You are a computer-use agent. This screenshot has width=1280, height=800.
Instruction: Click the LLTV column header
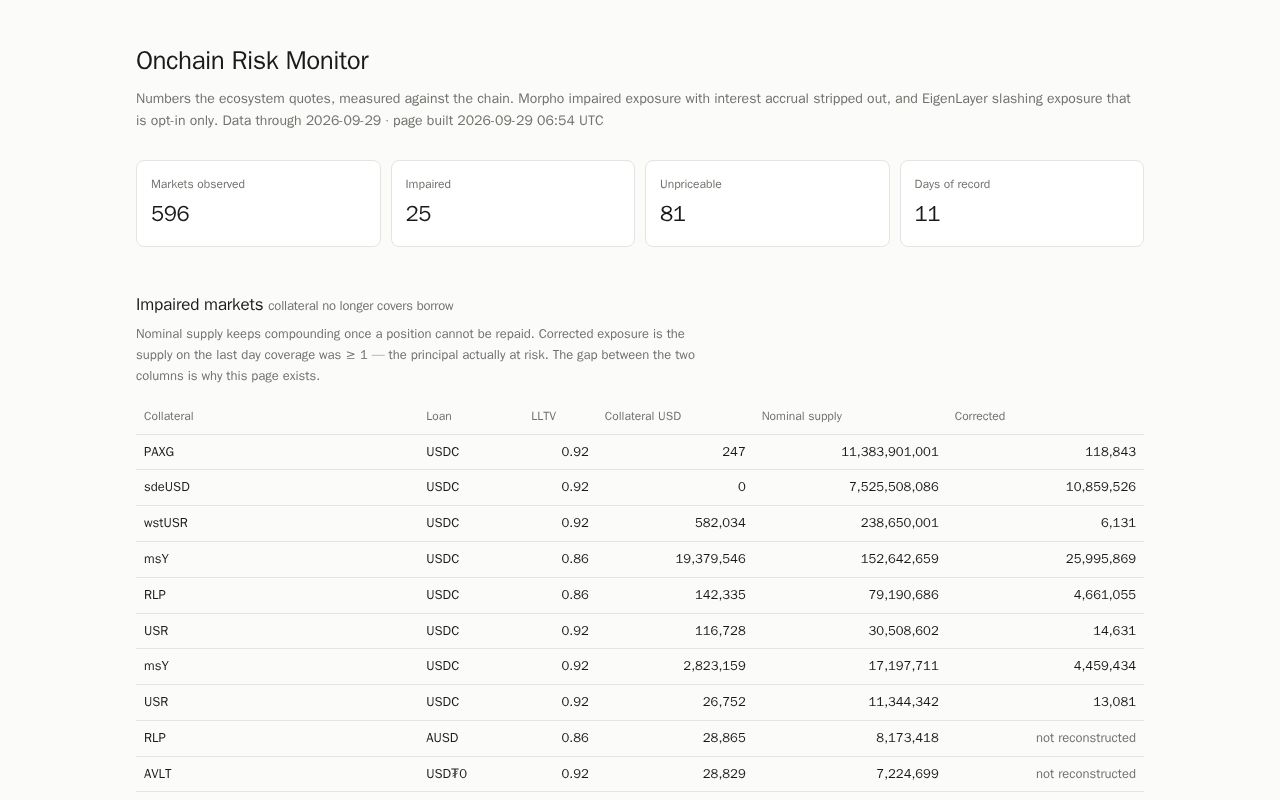tap(543, 416)
